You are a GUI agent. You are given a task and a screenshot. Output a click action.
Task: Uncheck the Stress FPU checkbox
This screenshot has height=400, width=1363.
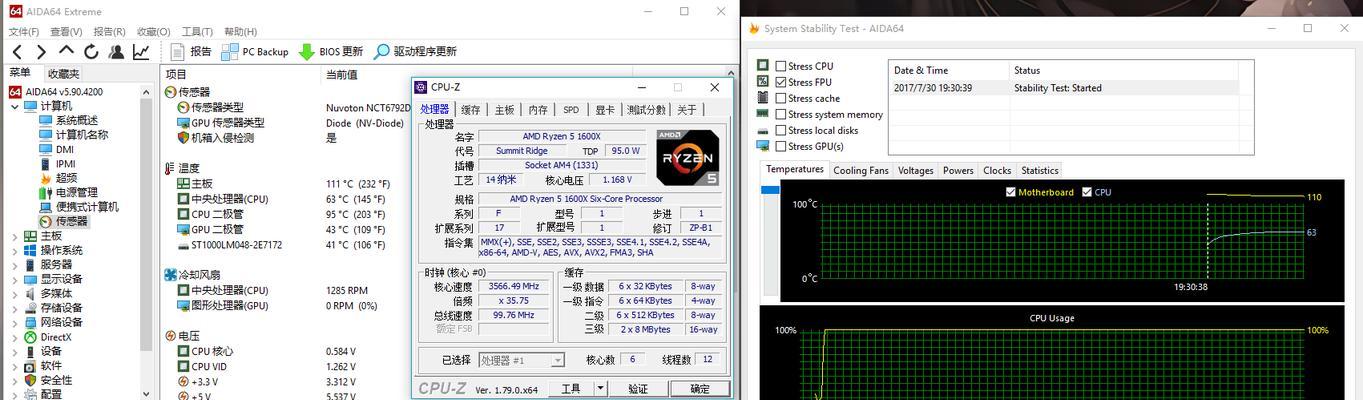click(x=781, y=82)
